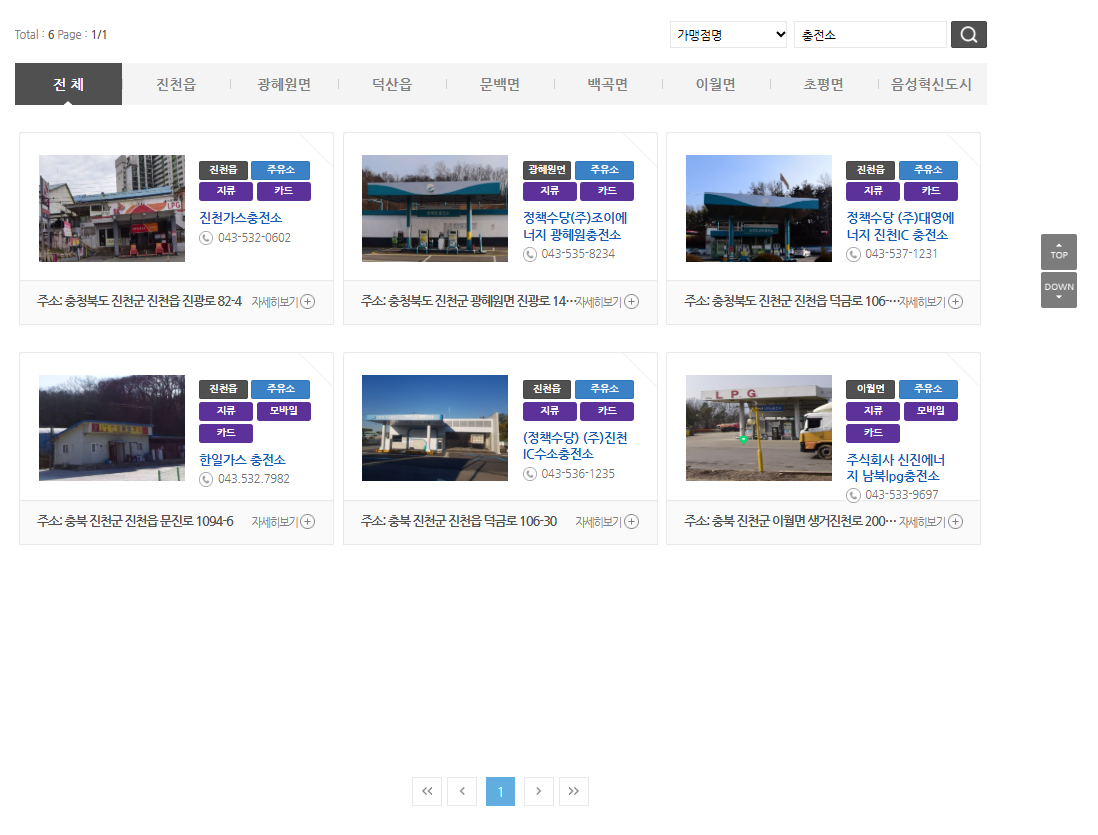Click the next page arrow in pagination
The width and height of the screenshot is (1098, 835).
click(538, 791)
